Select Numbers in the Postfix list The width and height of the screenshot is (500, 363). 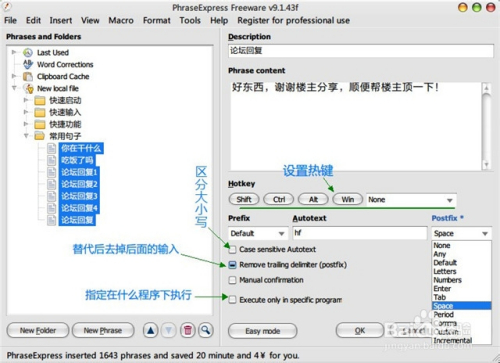461,280
